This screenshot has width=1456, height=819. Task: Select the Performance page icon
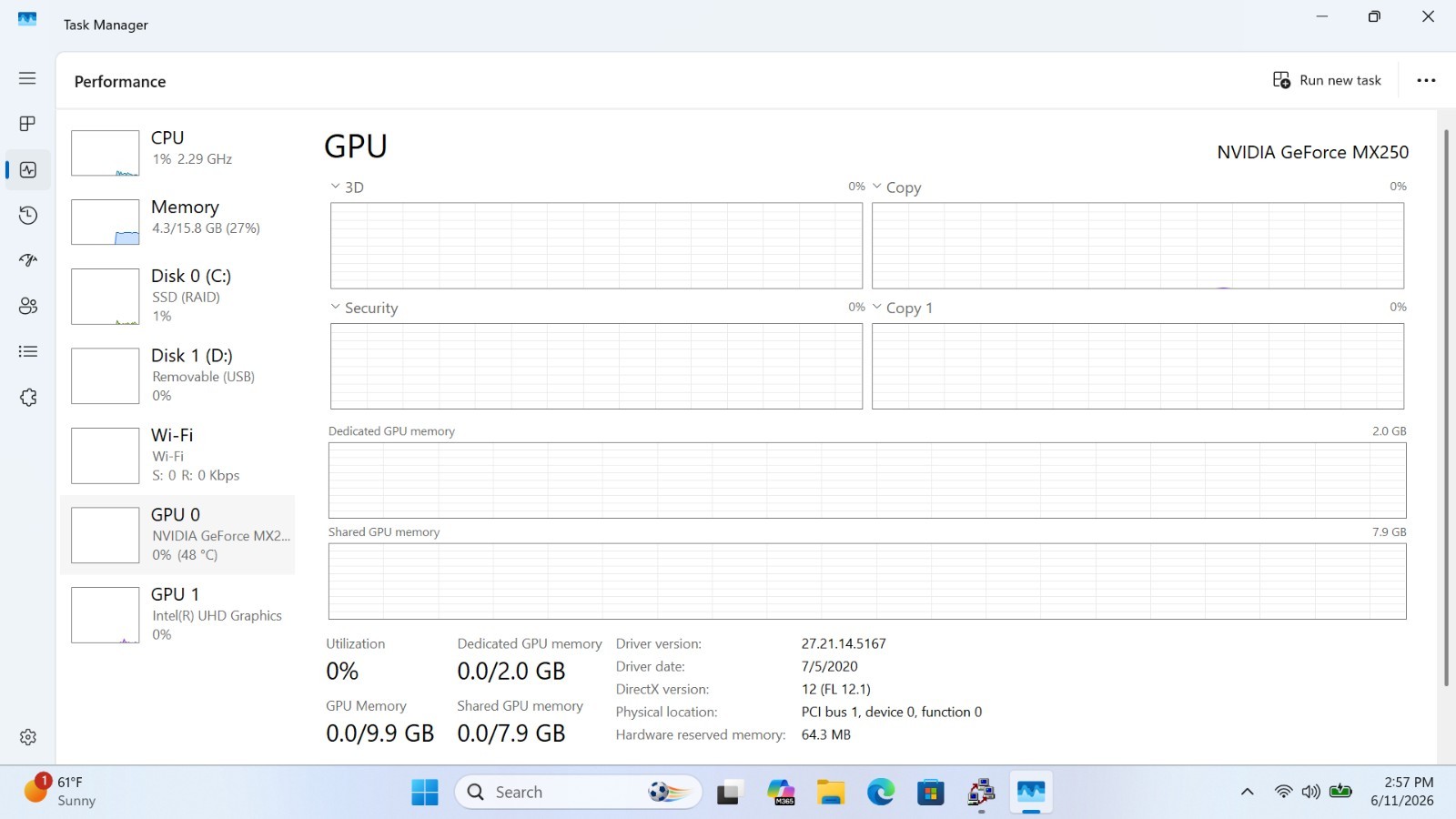(27, 169)
